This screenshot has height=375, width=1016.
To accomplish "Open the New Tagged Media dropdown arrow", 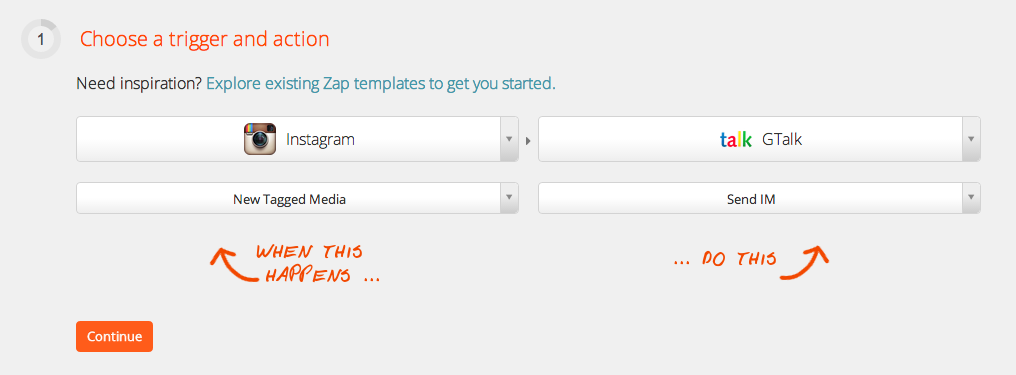I will (509, 198).
